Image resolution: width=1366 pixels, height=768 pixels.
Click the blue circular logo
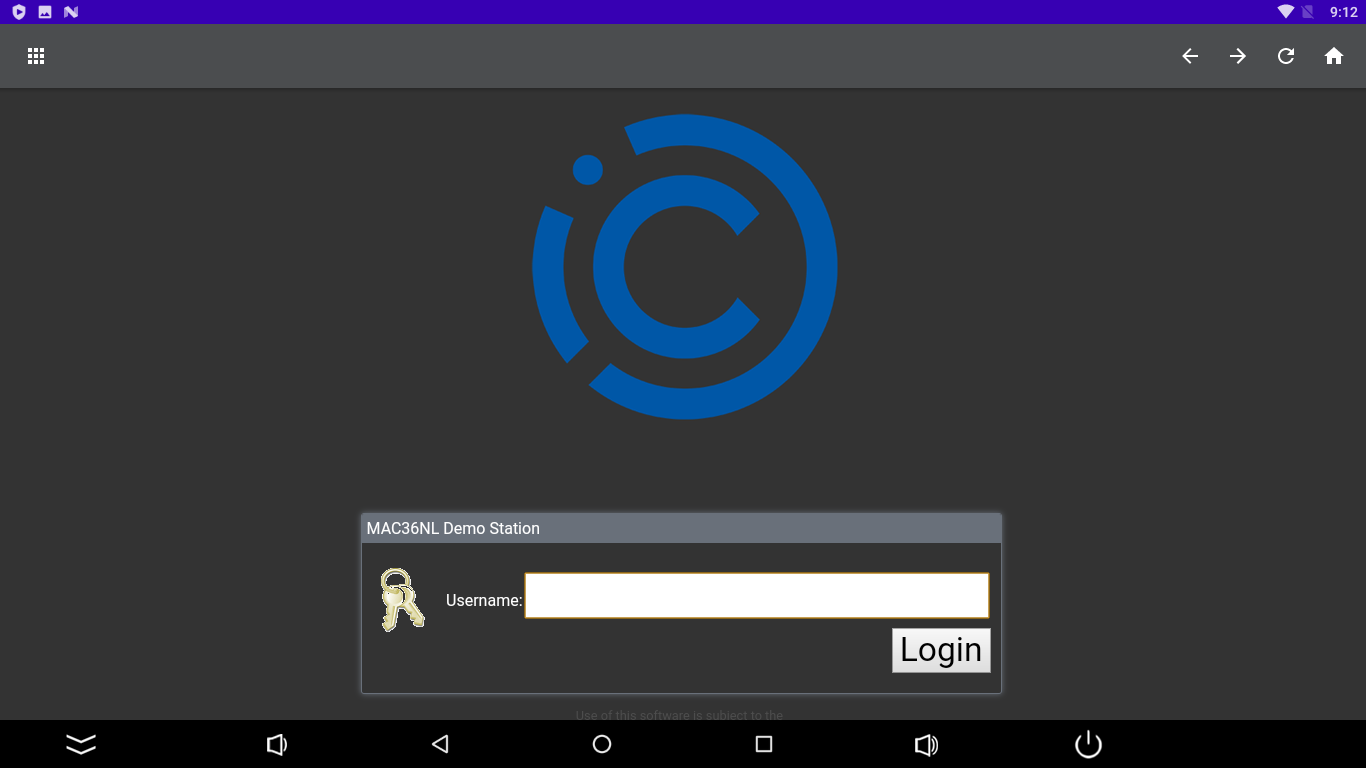685,267
